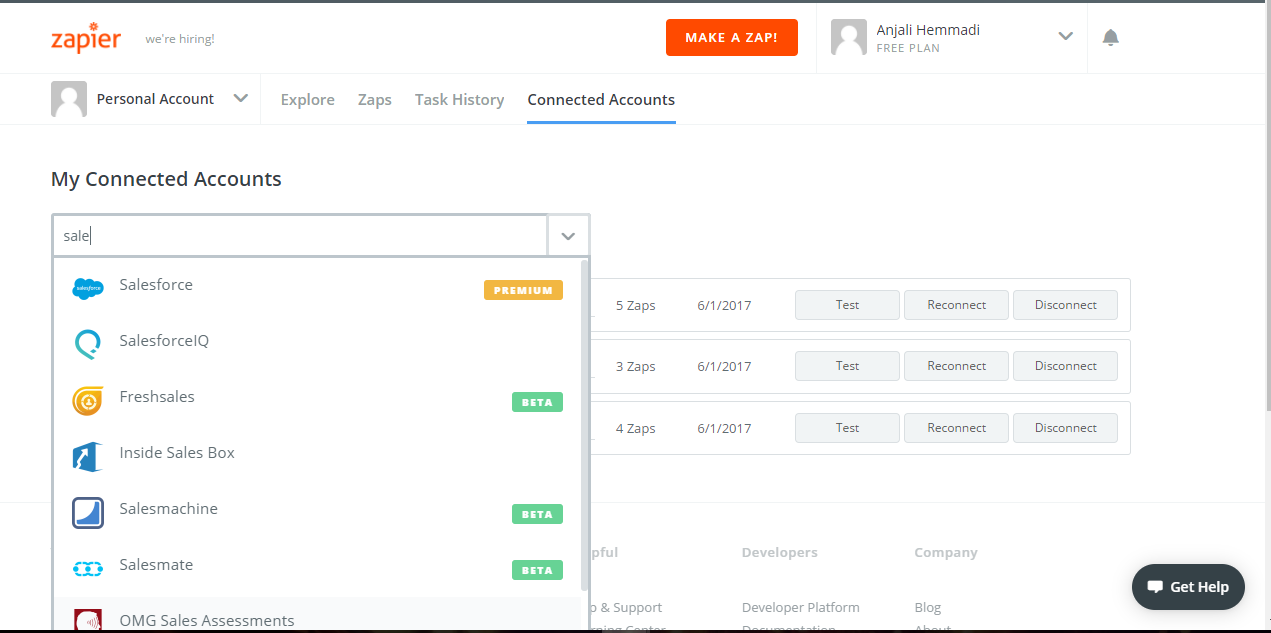Open the notifications bell
Screen dimensions: 1271x633
[1110, 38]
